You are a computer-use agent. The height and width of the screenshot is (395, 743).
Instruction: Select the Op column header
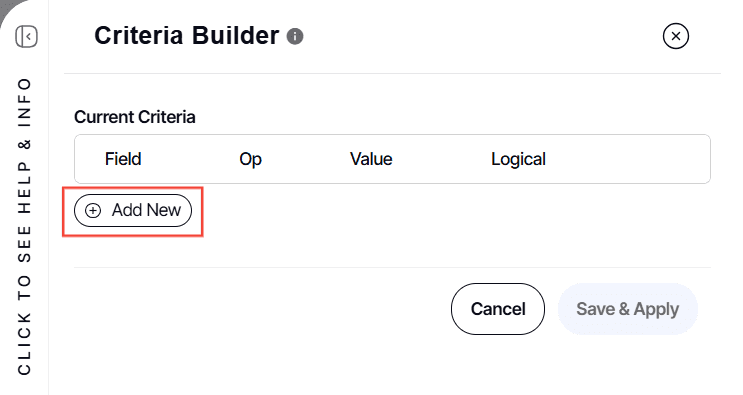[250, 159]
